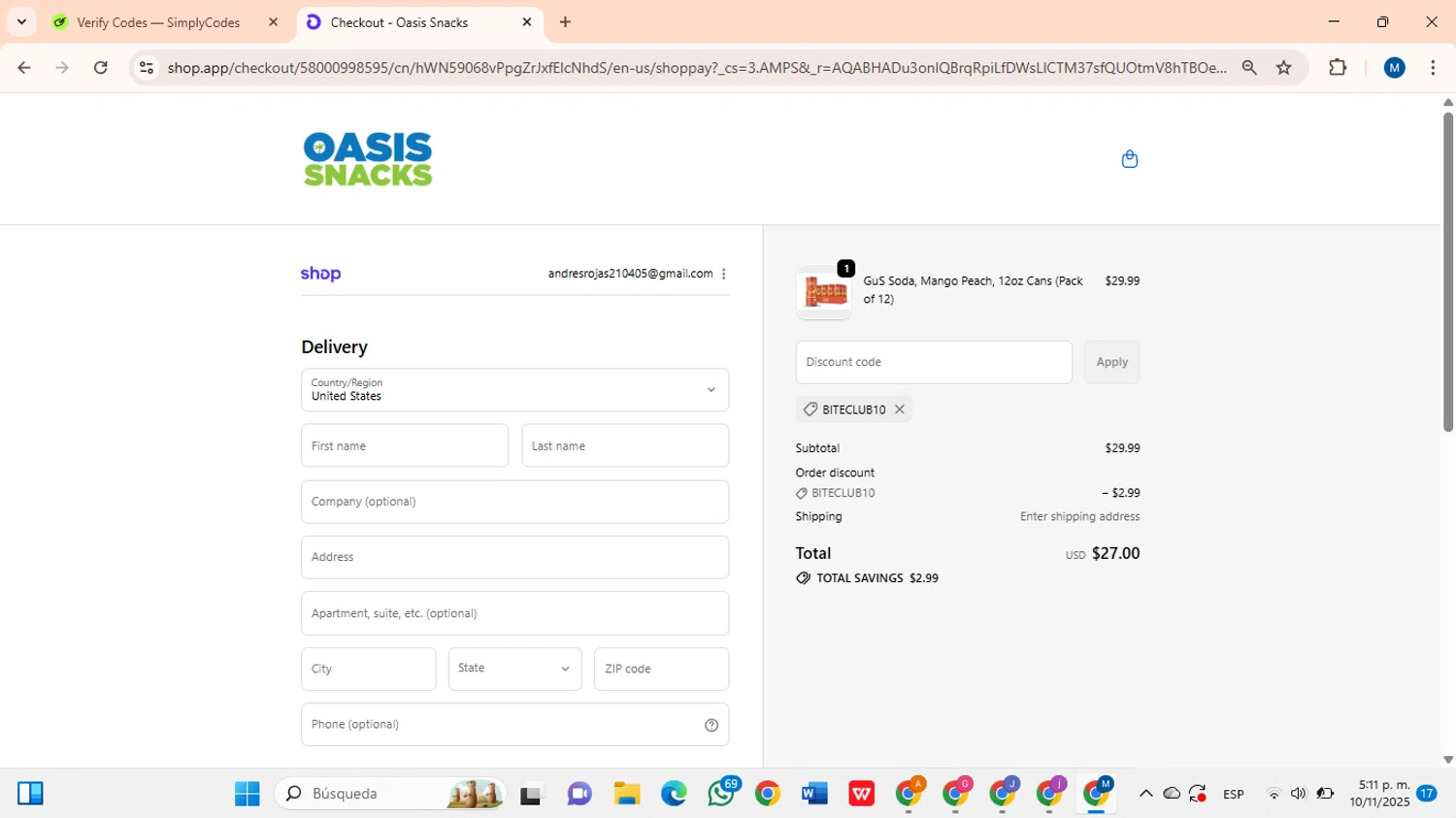This screenshot has width=1456, height=818.
Task: Open the Extensions puzzle icon
Action: click(1338, 67)
